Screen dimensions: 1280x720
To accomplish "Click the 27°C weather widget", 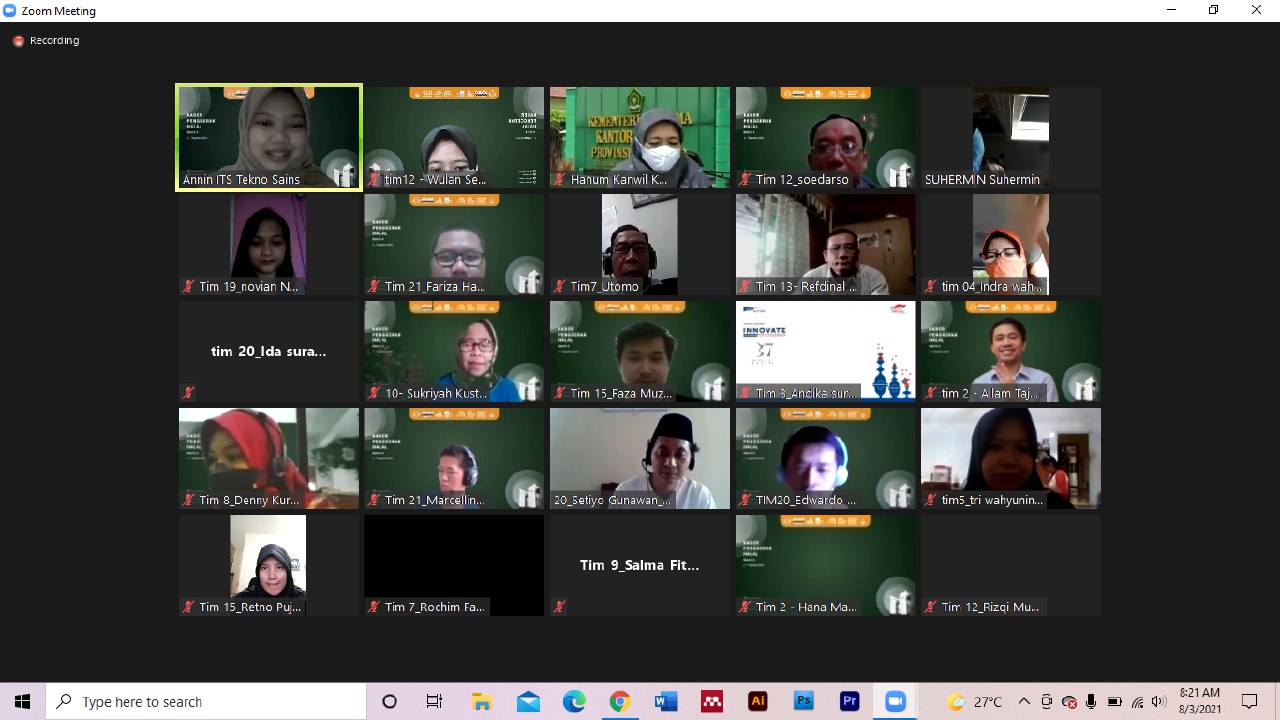I will (x=975, y=701).
